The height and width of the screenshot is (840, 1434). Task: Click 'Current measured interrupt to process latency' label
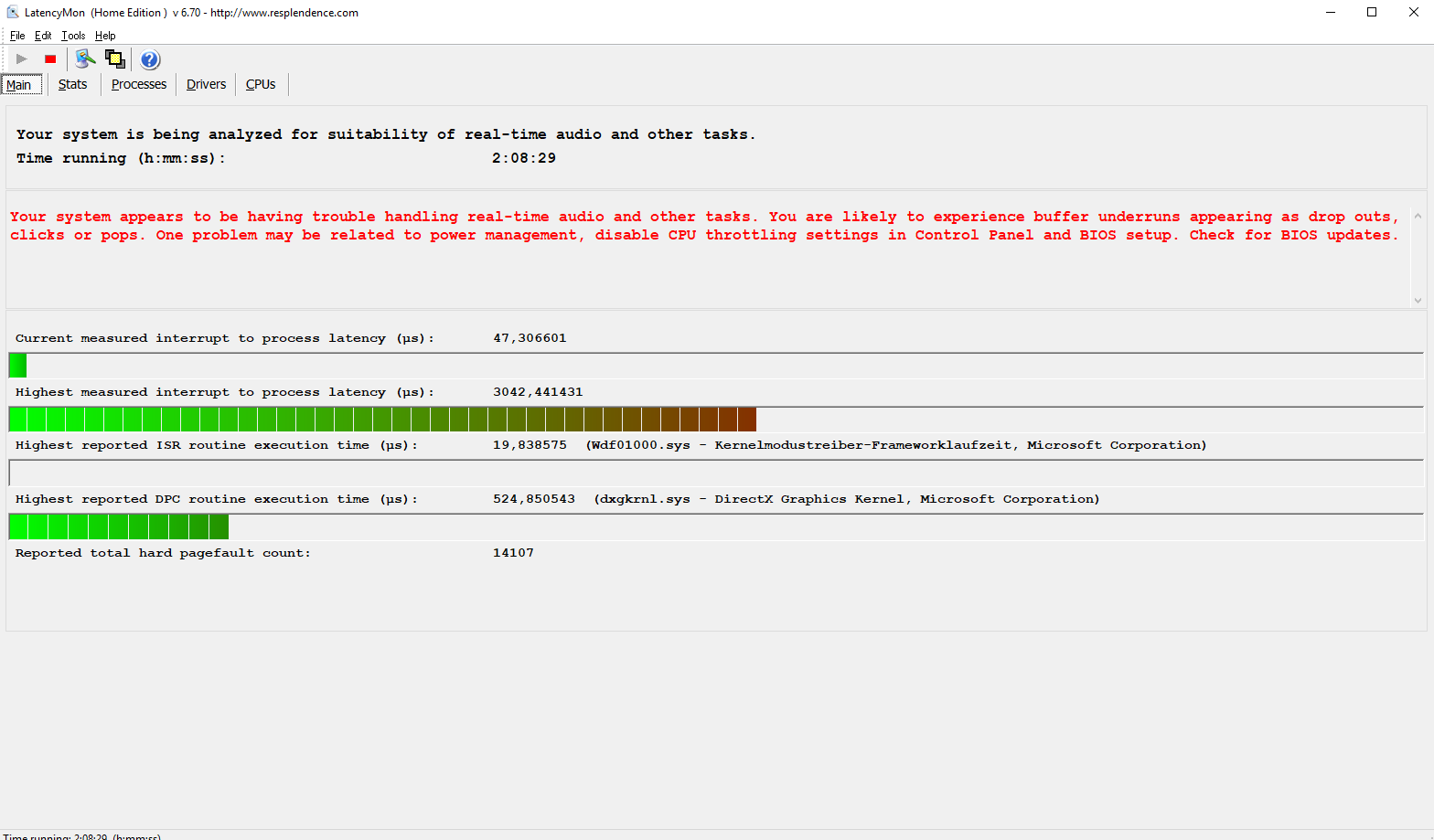225,338
